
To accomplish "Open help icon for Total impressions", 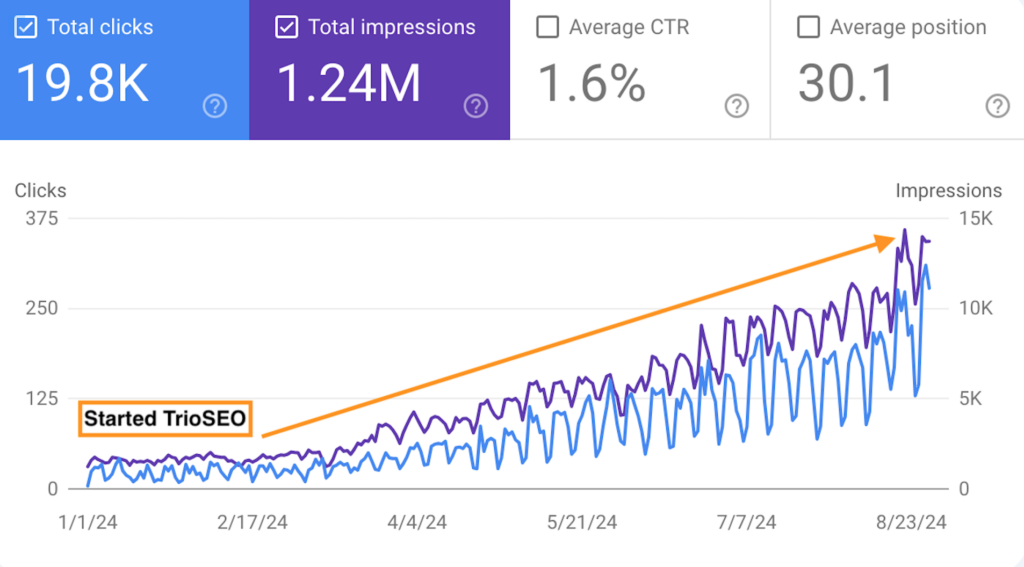I will 476,106.
